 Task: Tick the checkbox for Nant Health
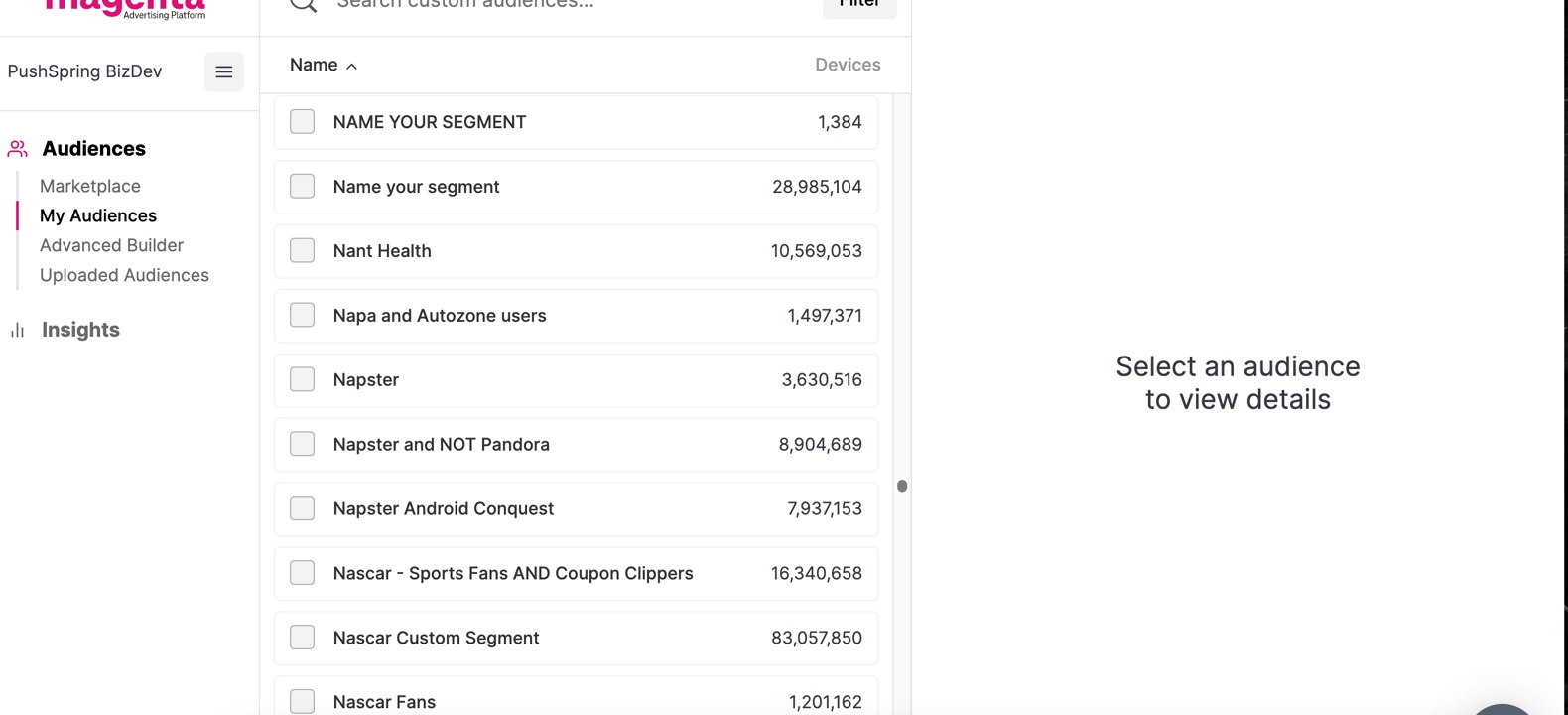[x=302, y=251]
